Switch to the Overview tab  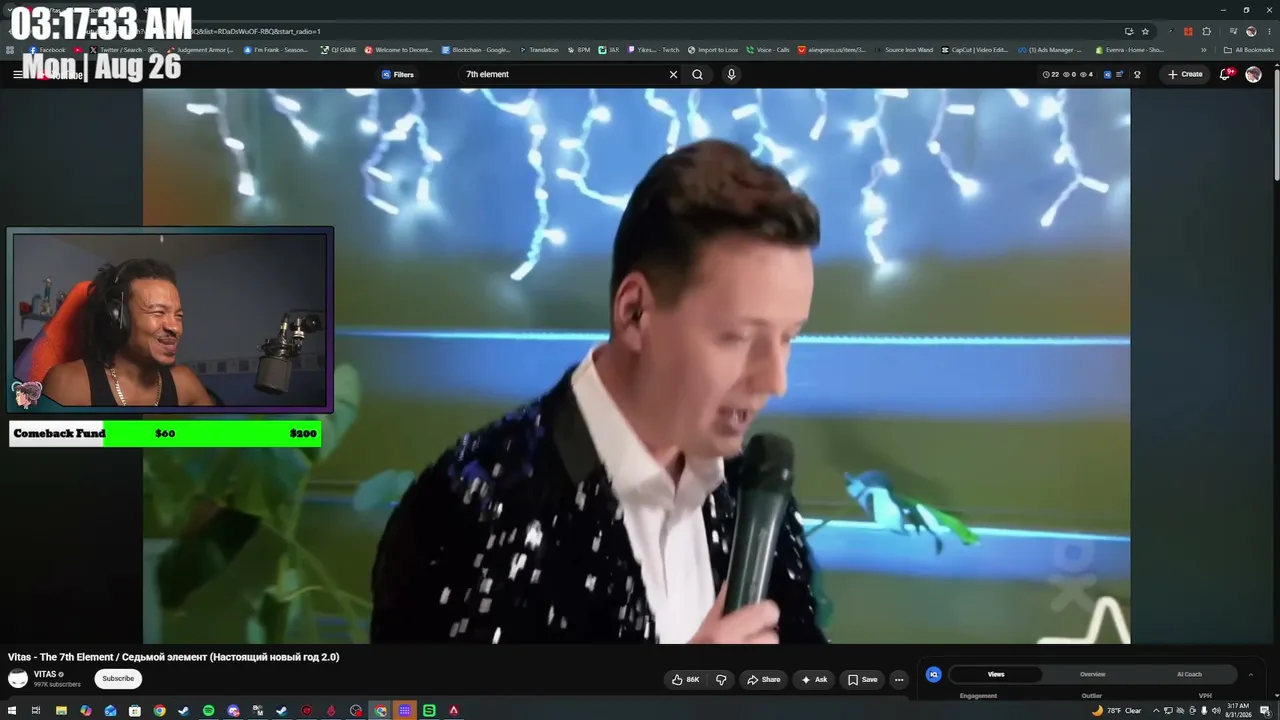(x=1093, y=675)
